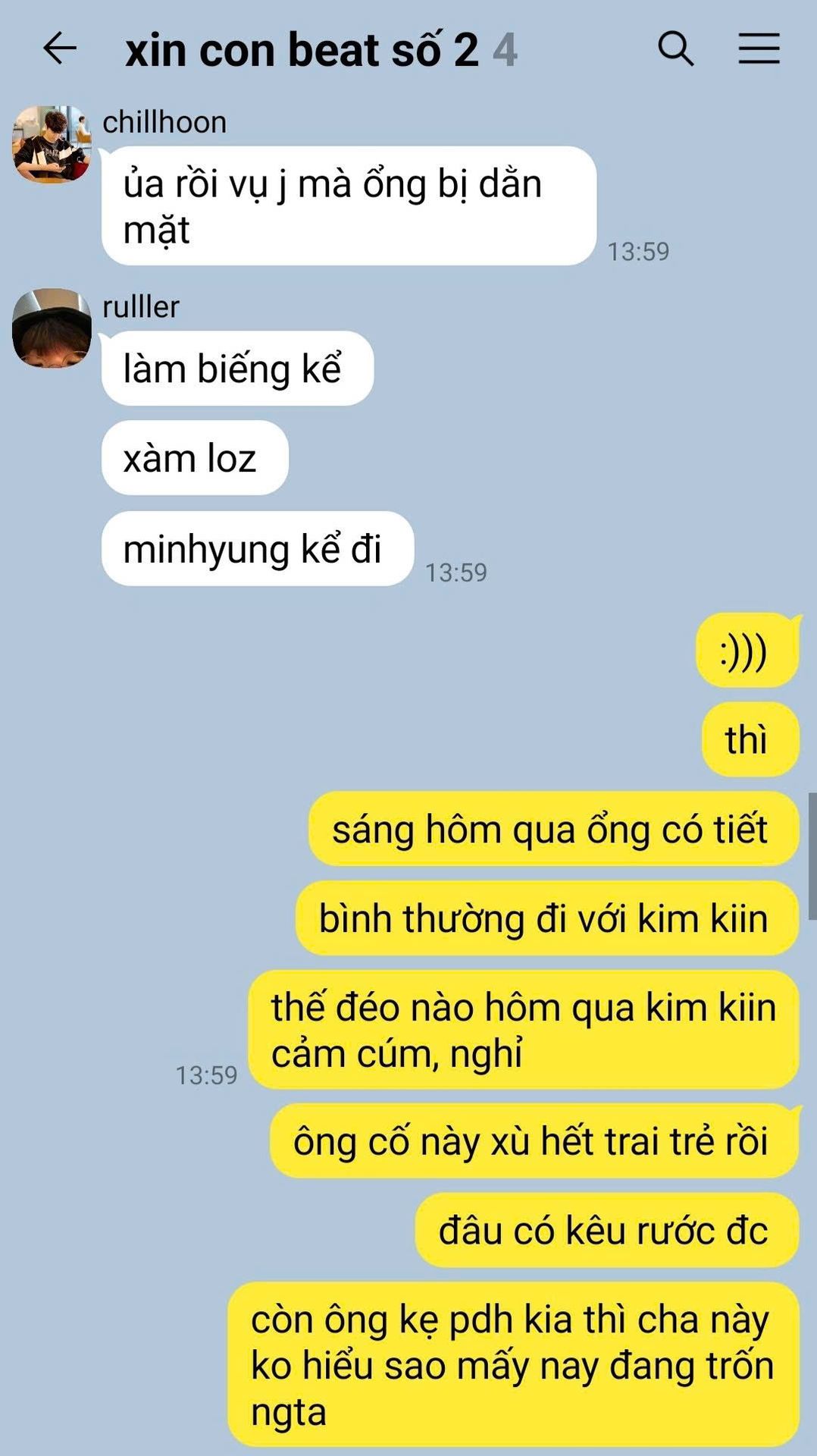Tap the chat scrollbar handle on right edge
817x1456 pixels.
coord(812,855)
